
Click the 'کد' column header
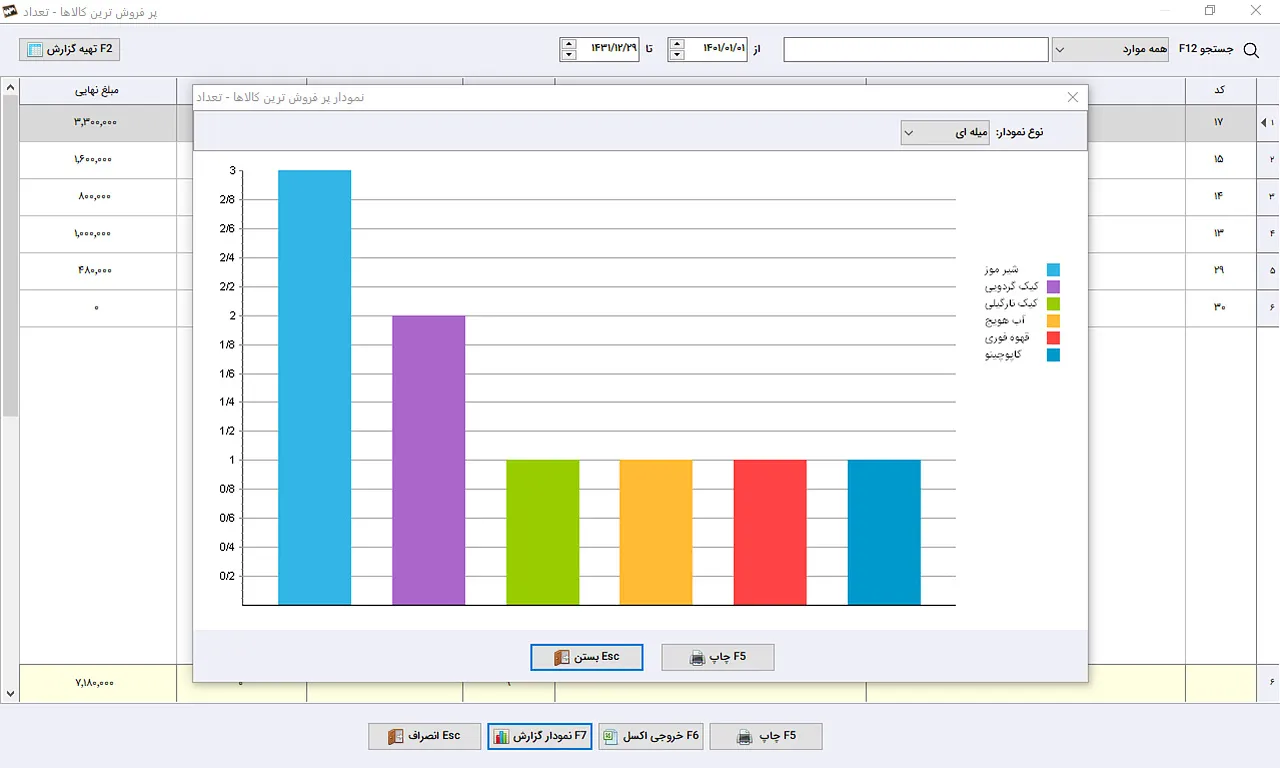[x=1219, y=90]
